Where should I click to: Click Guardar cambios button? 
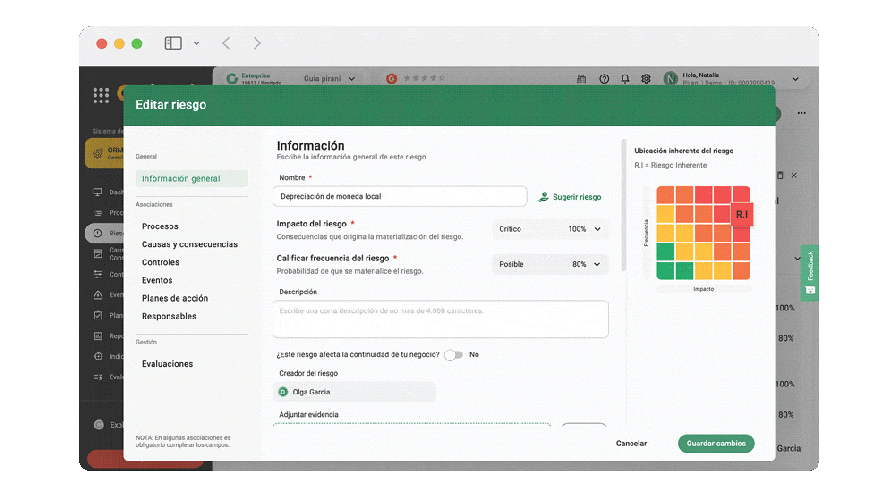715,443
